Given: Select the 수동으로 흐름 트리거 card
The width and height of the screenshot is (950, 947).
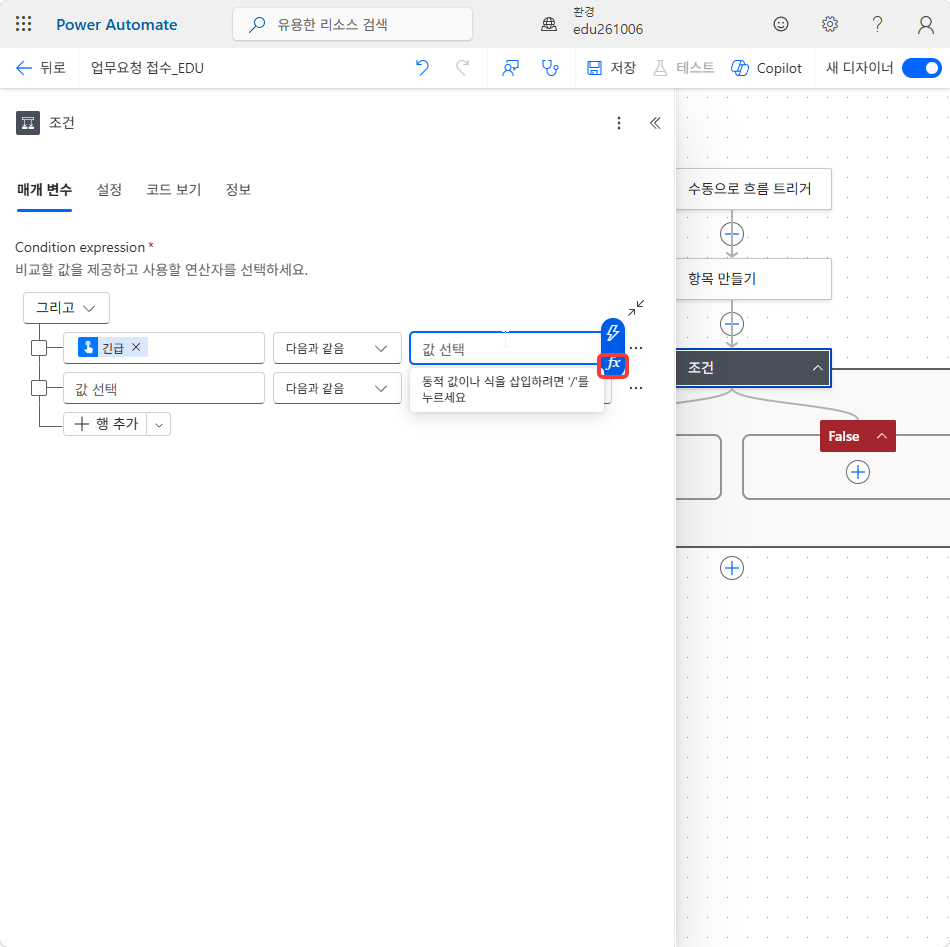Looking at the screenshot, I should tap(753, 189).
